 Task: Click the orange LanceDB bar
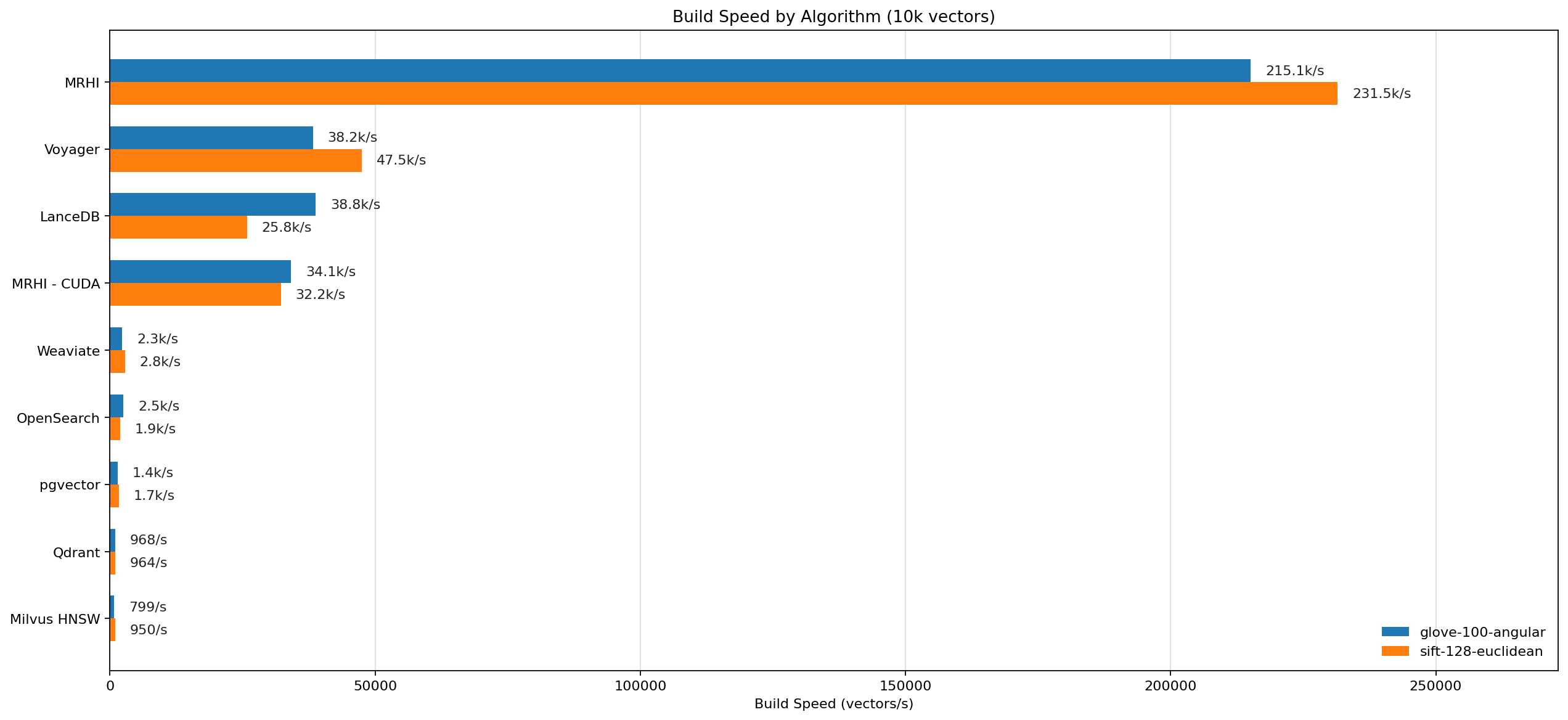179,227
